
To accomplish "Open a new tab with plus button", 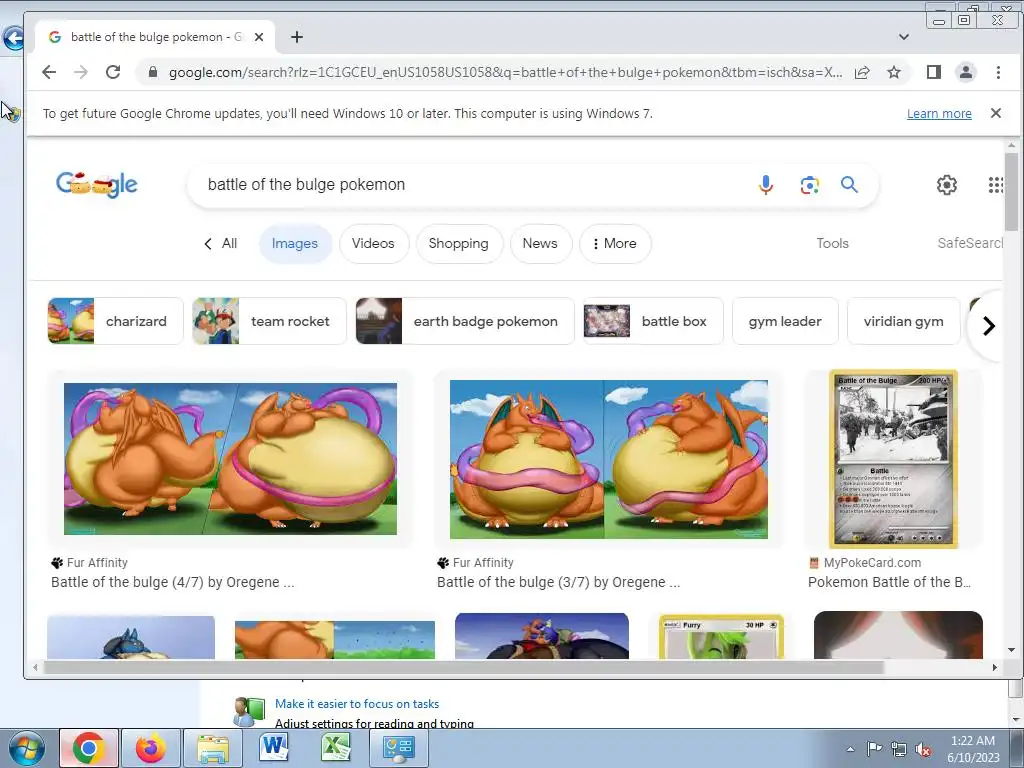I will [296, 37].
